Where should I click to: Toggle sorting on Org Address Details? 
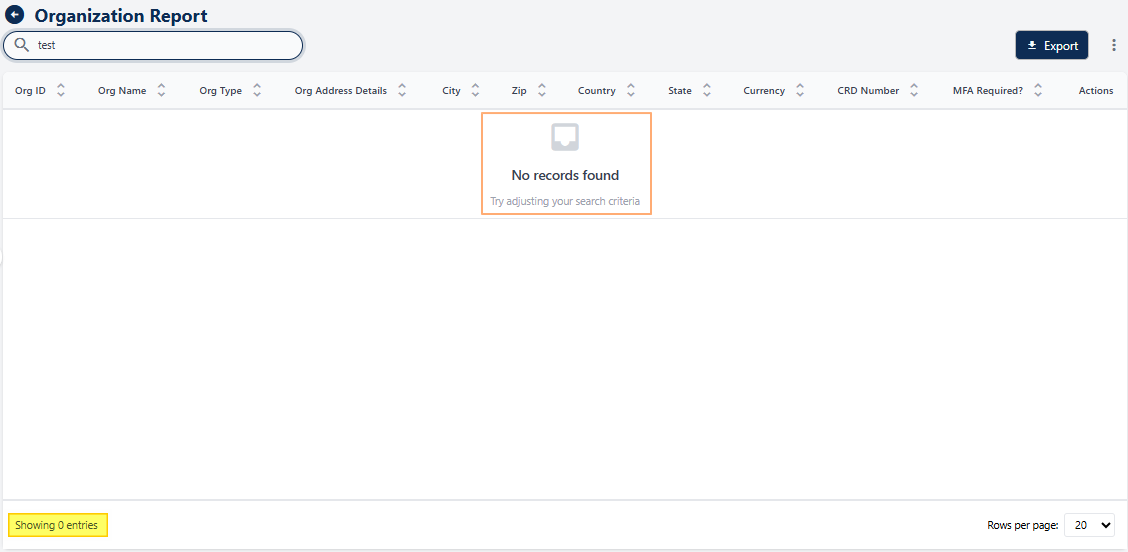tap(402, 90)
